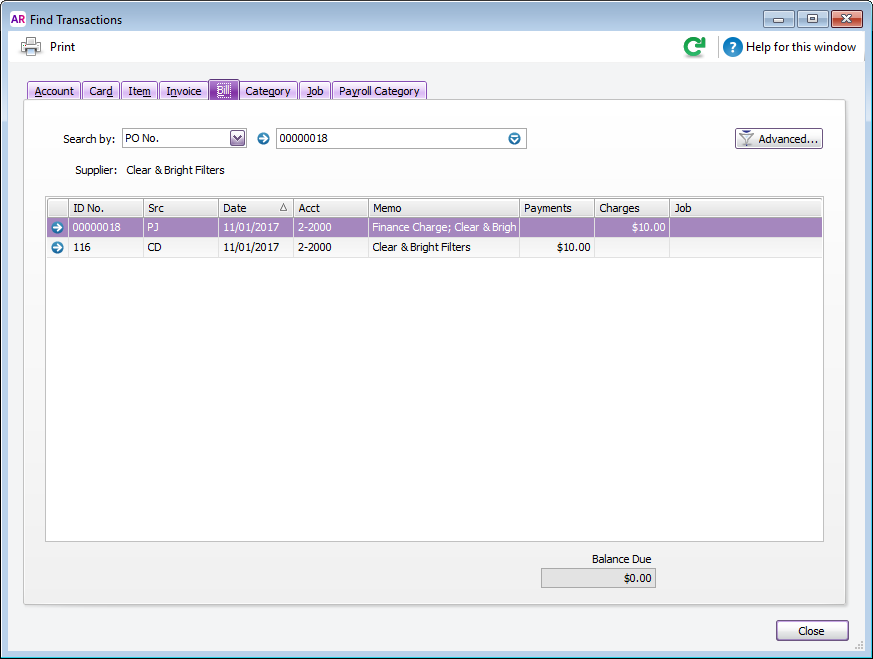Click the blue arrow beside the PO number field
Image resolution: width=873 pixels, height=659 pixels.
pos(263,139)
